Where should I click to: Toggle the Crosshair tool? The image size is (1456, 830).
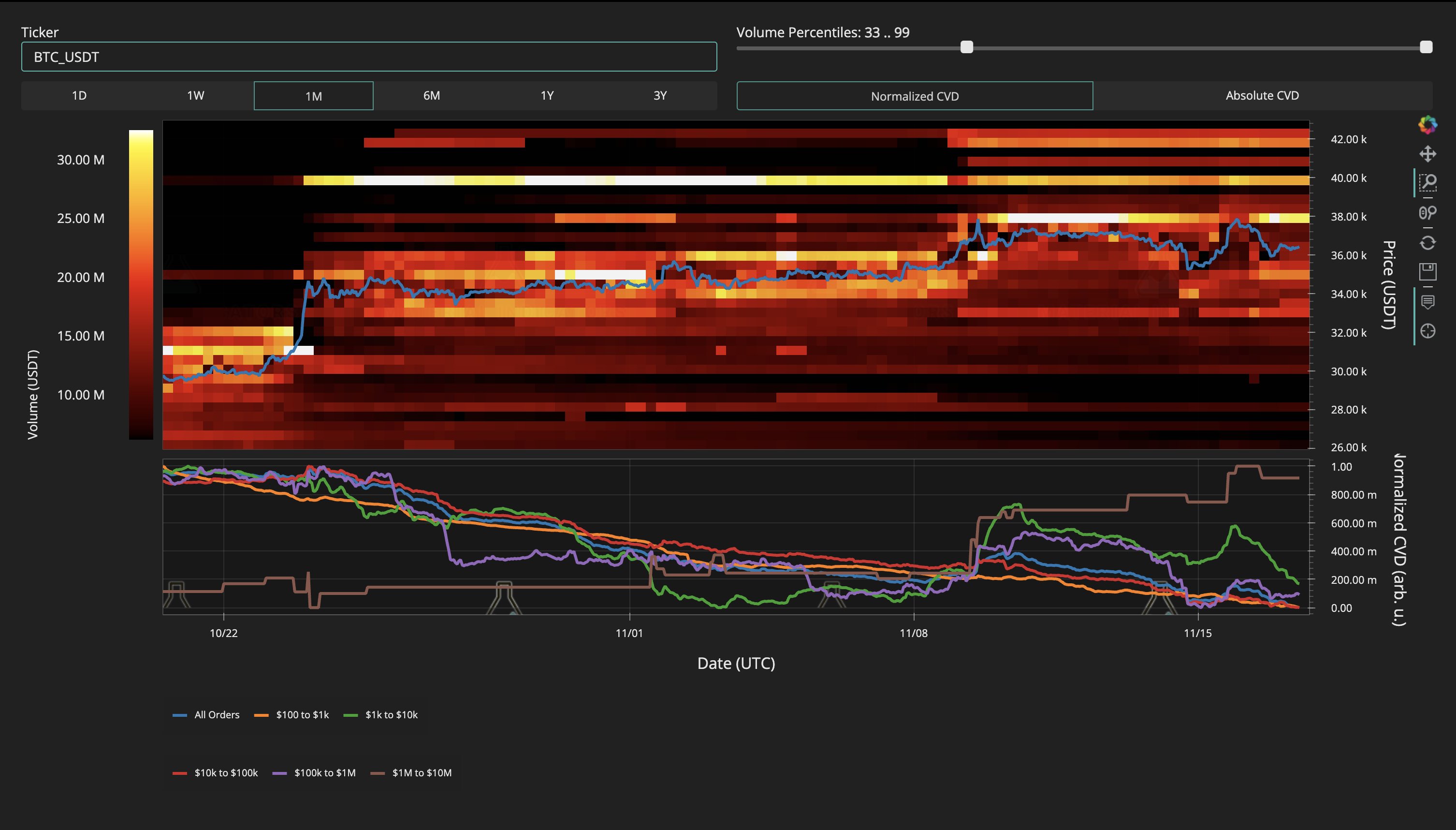click(1427, 331)
